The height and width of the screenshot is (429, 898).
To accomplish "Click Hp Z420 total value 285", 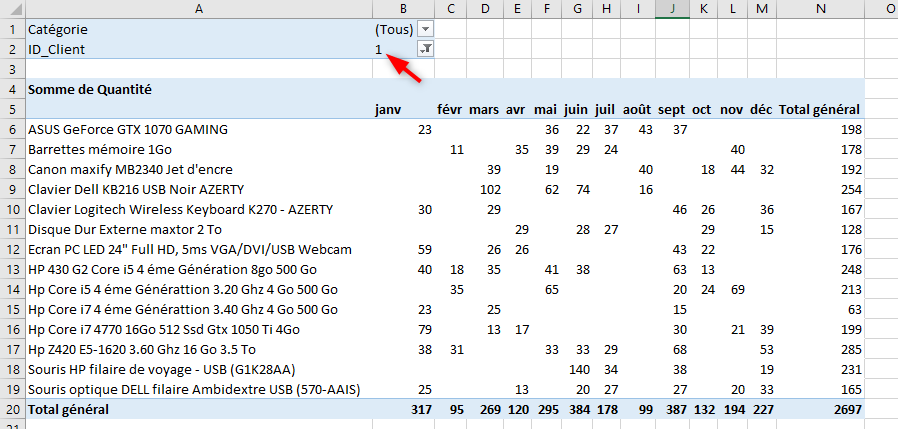I will 851,349.
